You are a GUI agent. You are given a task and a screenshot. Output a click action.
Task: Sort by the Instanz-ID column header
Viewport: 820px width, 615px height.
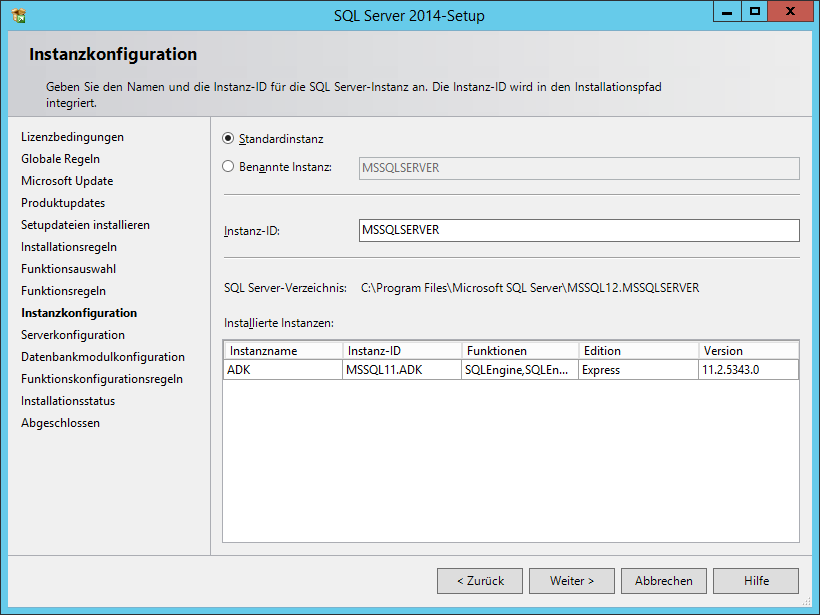[400, 351]
